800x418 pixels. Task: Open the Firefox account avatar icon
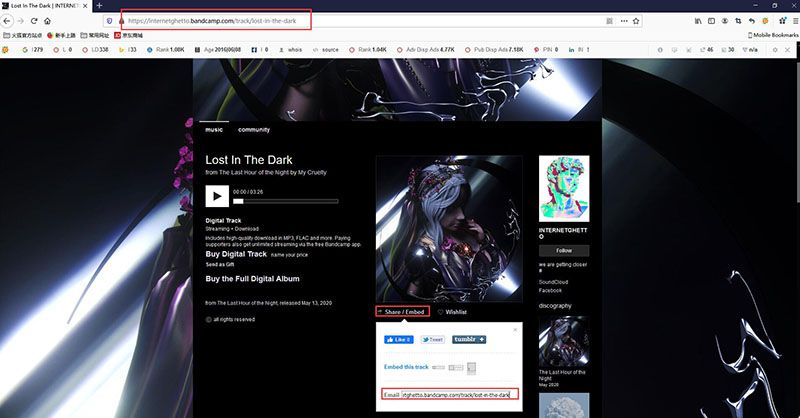click(x=724, y=21)
